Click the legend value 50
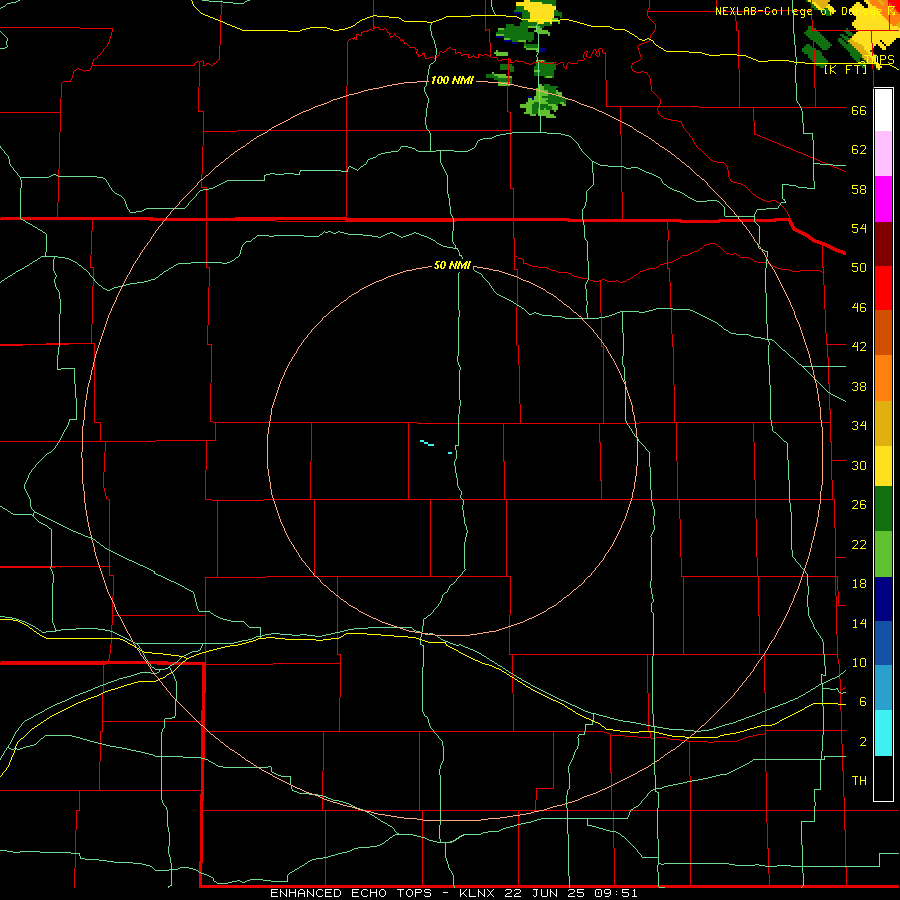Screen dimensions: 900x900 pyautogui.click(x=859, y=267)
